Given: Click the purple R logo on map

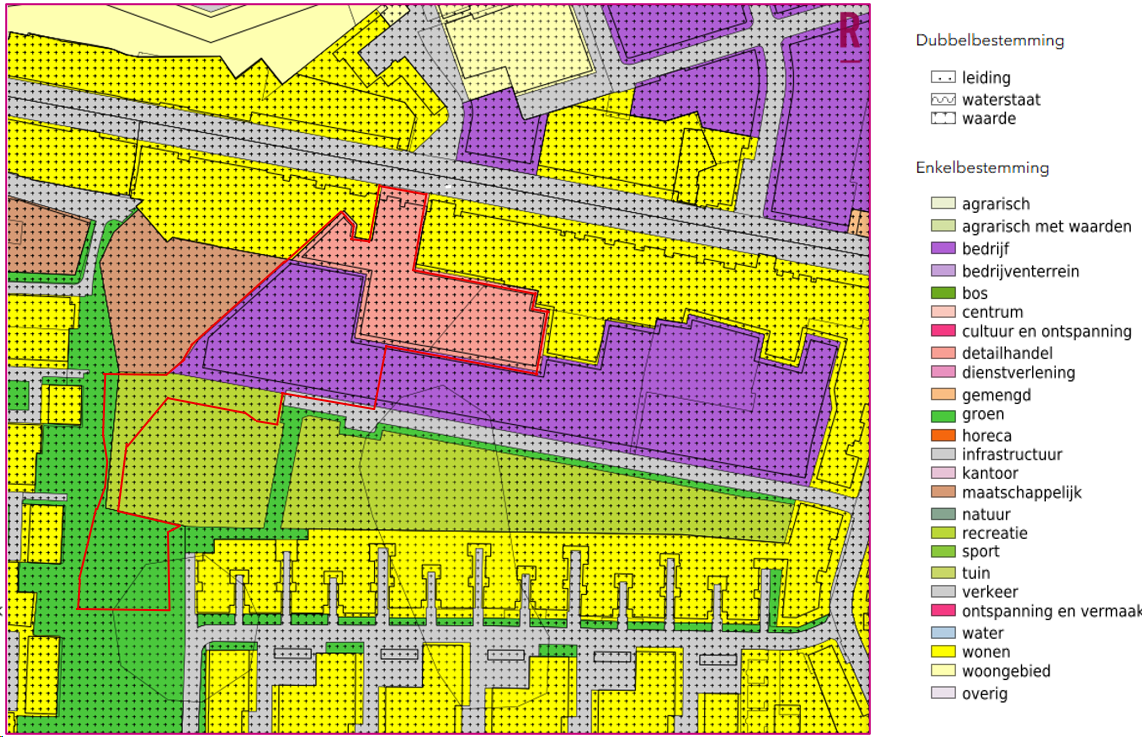Looking at the screenshot, I should pyautogui.click(x=849, y=35).
